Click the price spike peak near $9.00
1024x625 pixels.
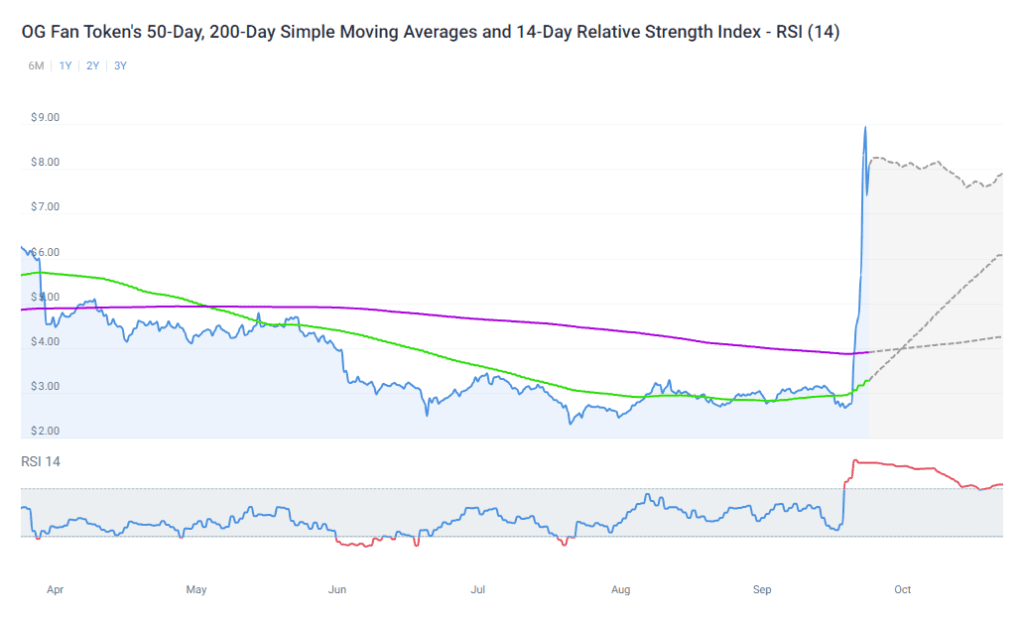coord(865,128)
